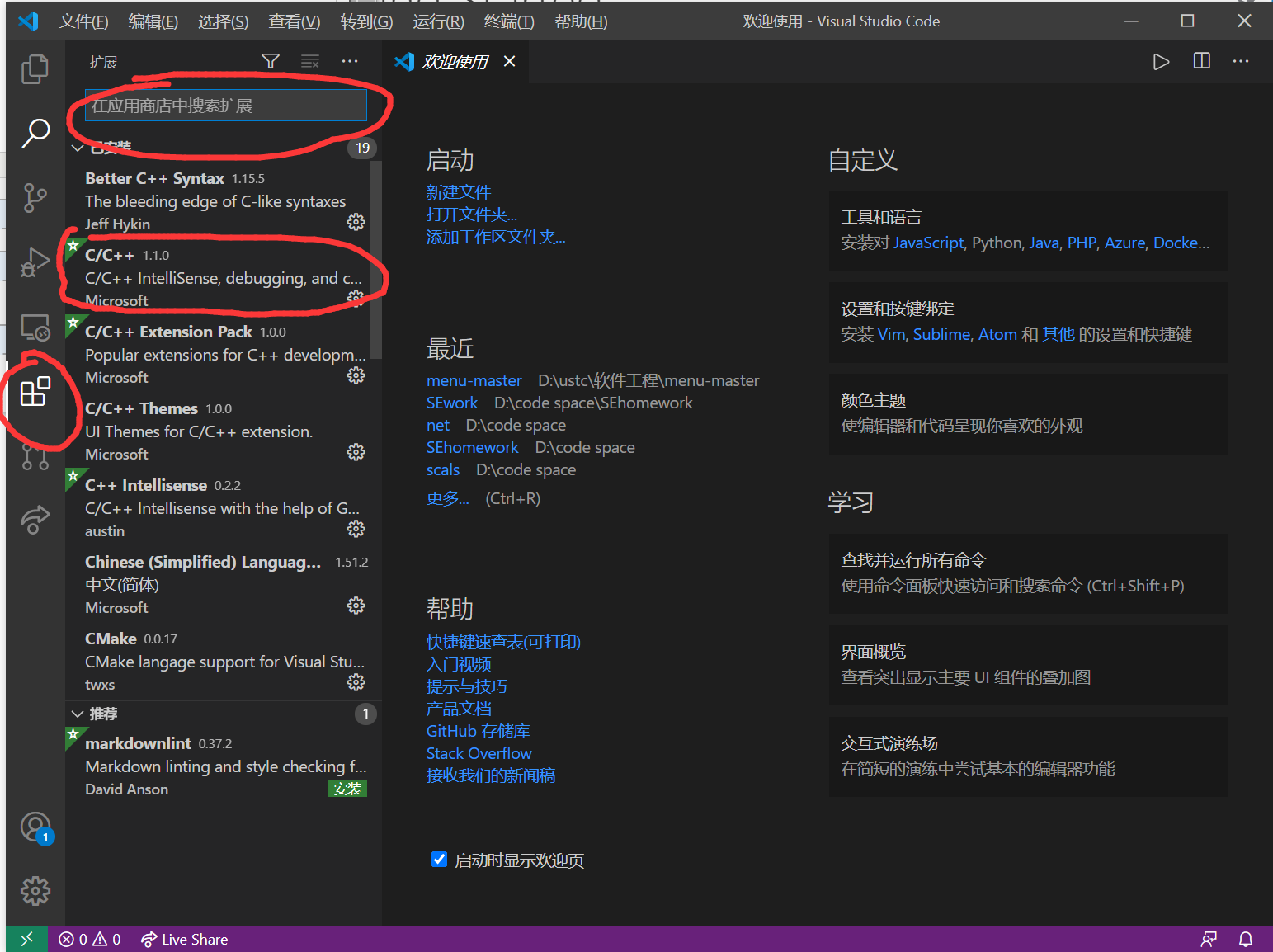
Task: Open the notifications bell
Action: (1246, 939)
